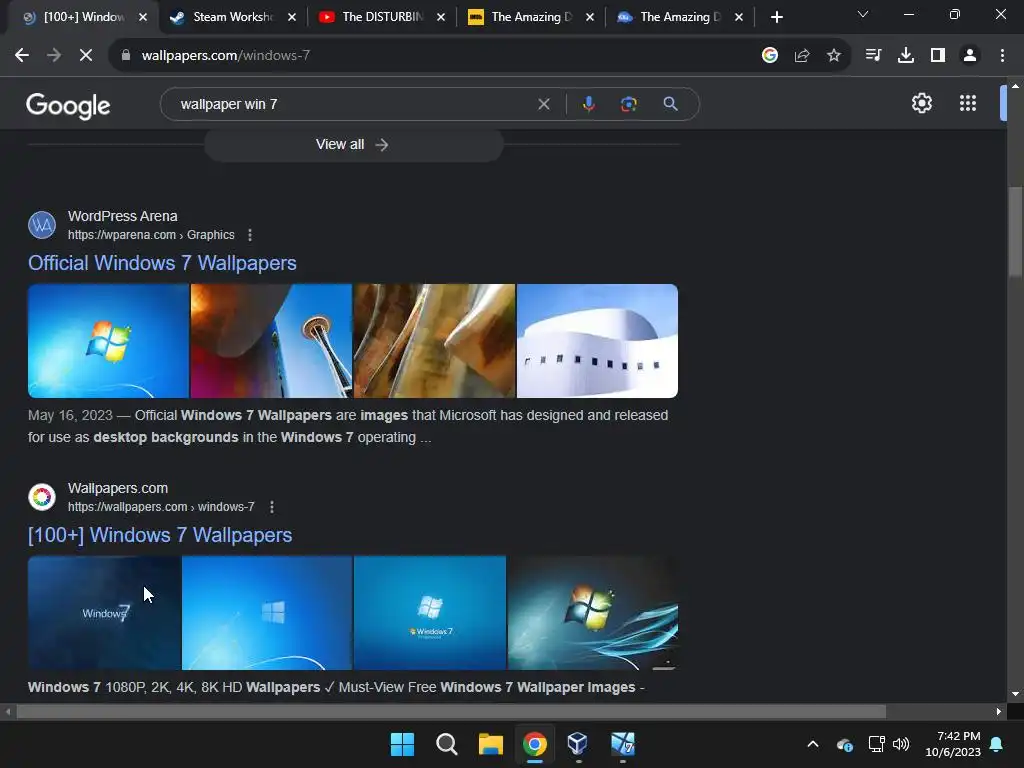Open Chrome downloads
The width and height of the screenshot is (1024, 768).
(x=906, y=56)
